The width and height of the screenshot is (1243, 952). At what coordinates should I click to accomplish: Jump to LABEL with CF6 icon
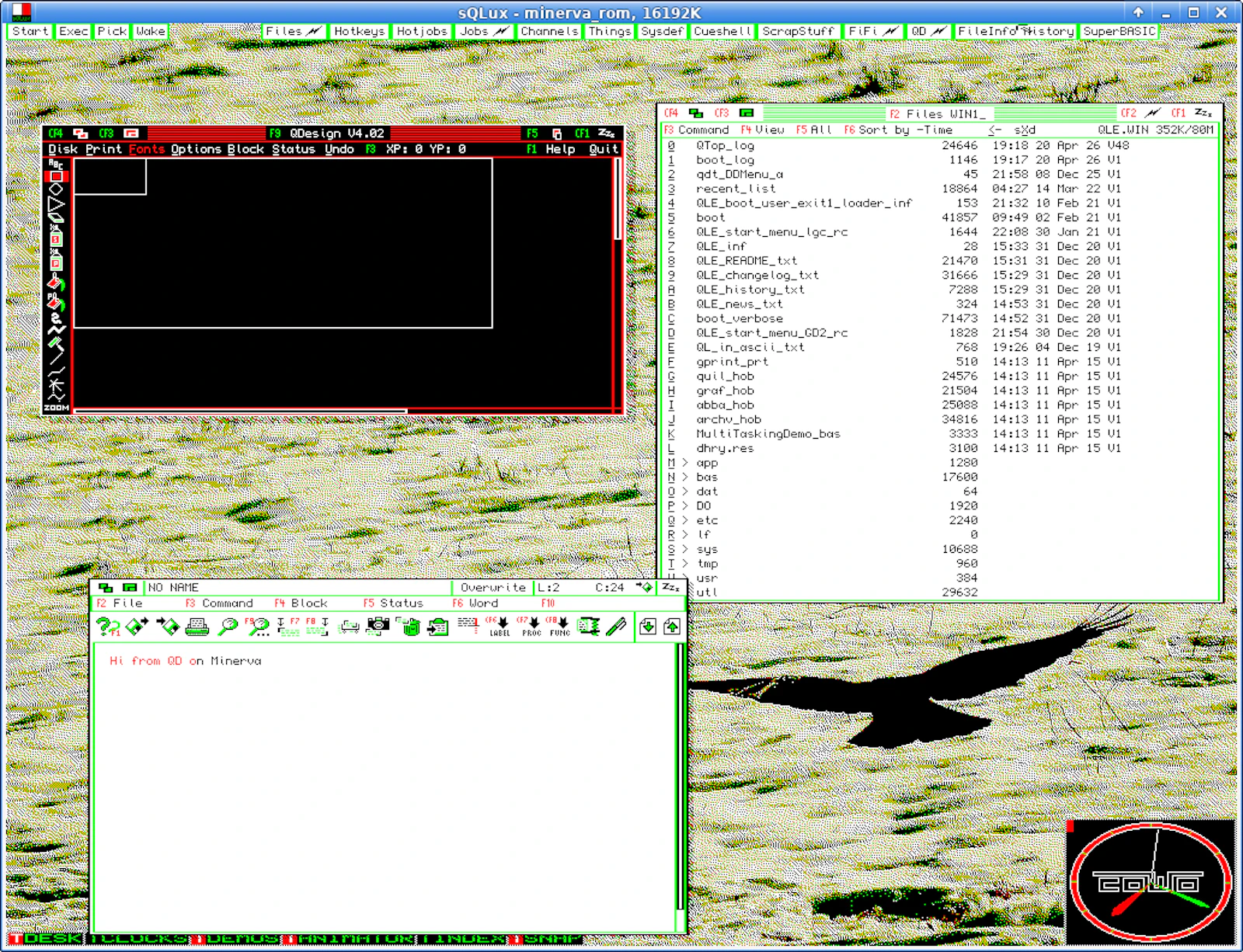click(x=498, y=627)
